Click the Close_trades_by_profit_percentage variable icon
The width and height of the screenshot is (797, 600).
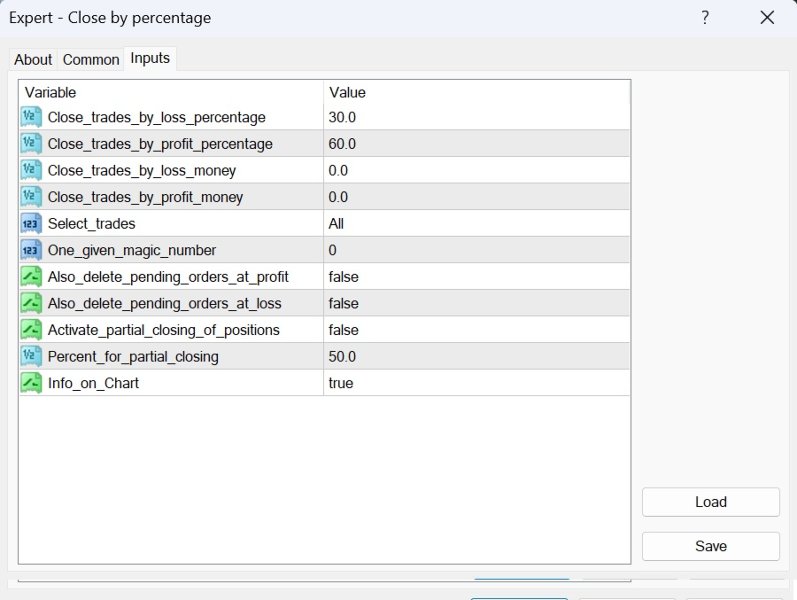[30, 144]
